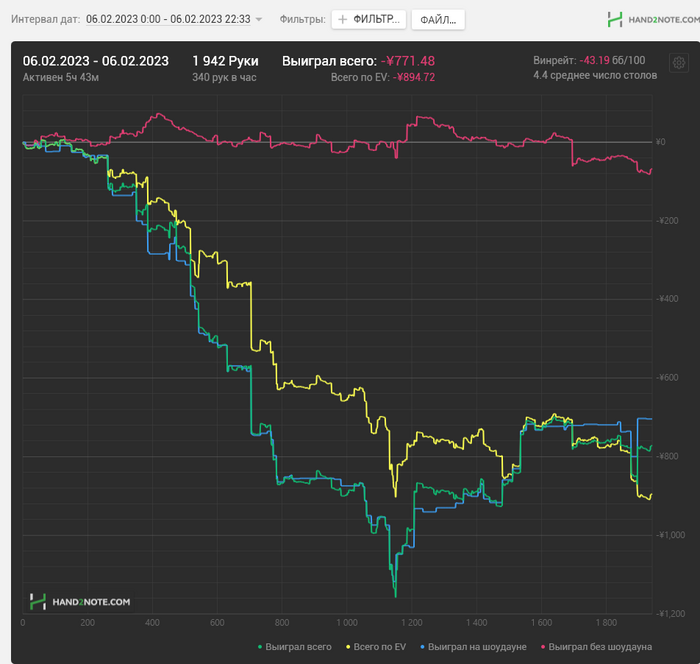This screenshot has width=700, height=664.
Task: Expand the date interval dropdown arrow
Action: pos(258,20)
